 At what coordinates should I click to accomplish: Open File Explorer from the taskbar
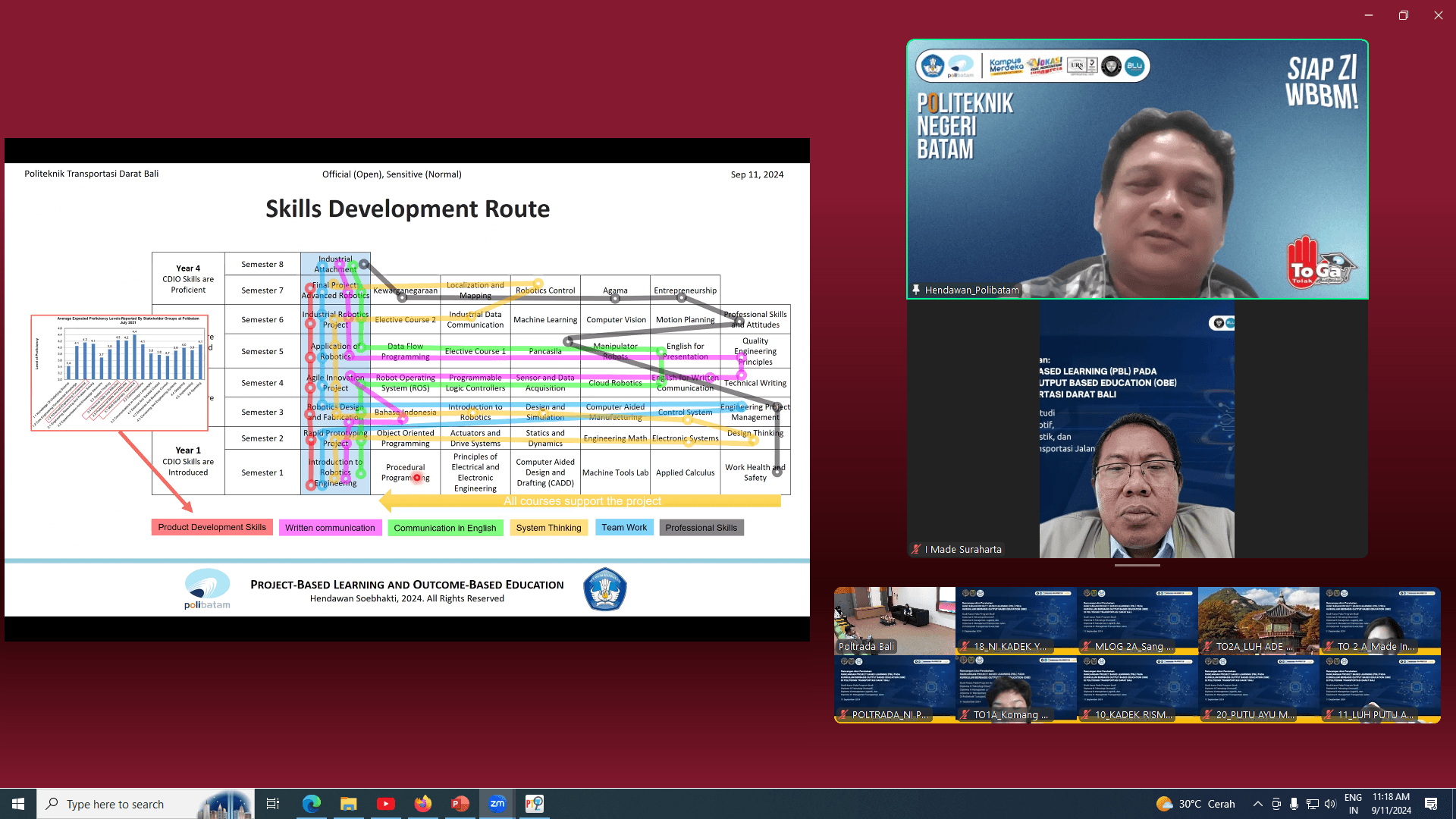tap(348, 804)
